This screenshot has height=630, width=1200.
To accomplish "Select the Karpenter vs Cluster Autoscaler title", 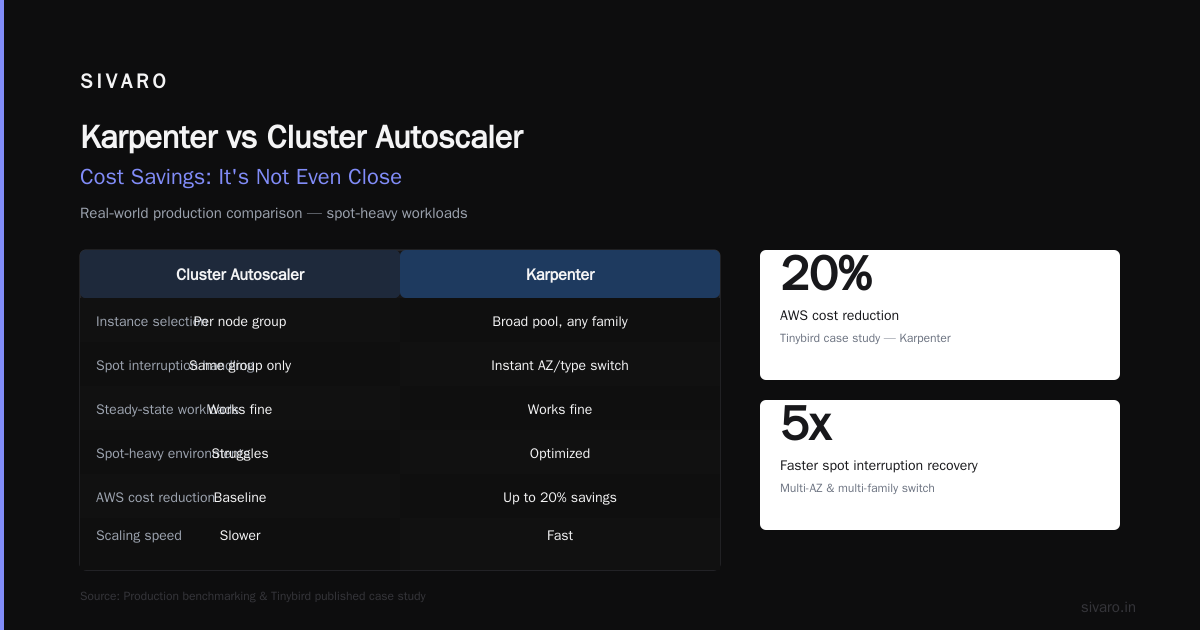I will tap(301, 137).
